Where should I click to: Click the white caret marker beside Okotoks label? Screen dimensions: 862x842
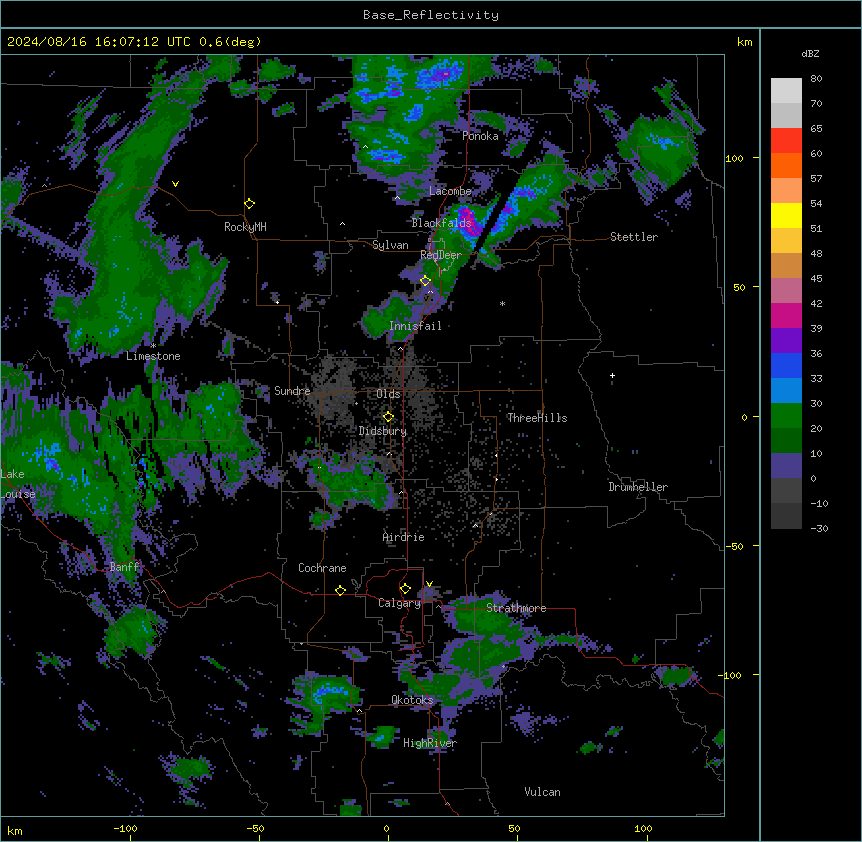(360, 711)
